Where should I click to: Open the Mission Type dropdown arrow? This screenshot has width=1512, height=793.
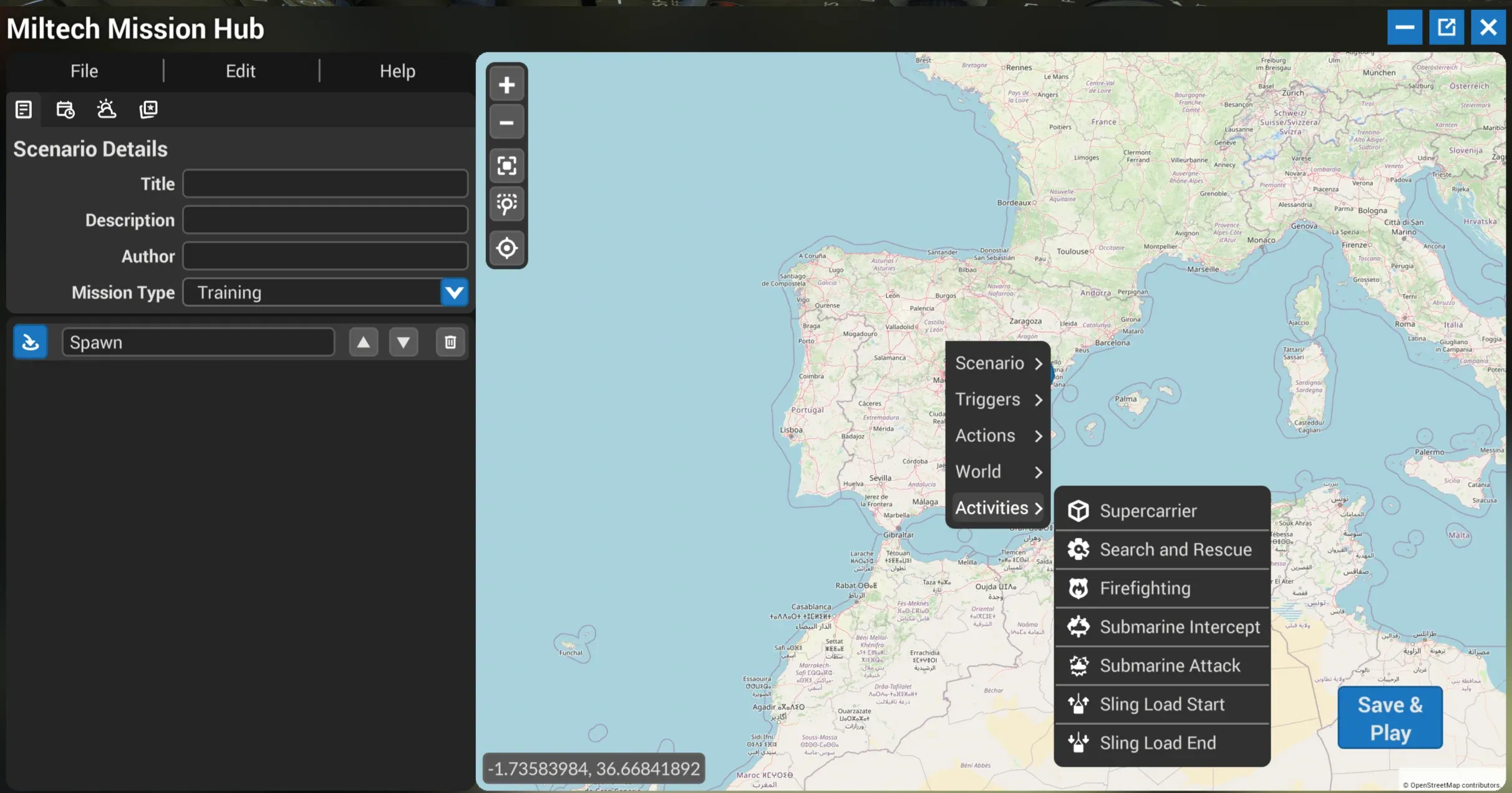(x=453, y=292)
